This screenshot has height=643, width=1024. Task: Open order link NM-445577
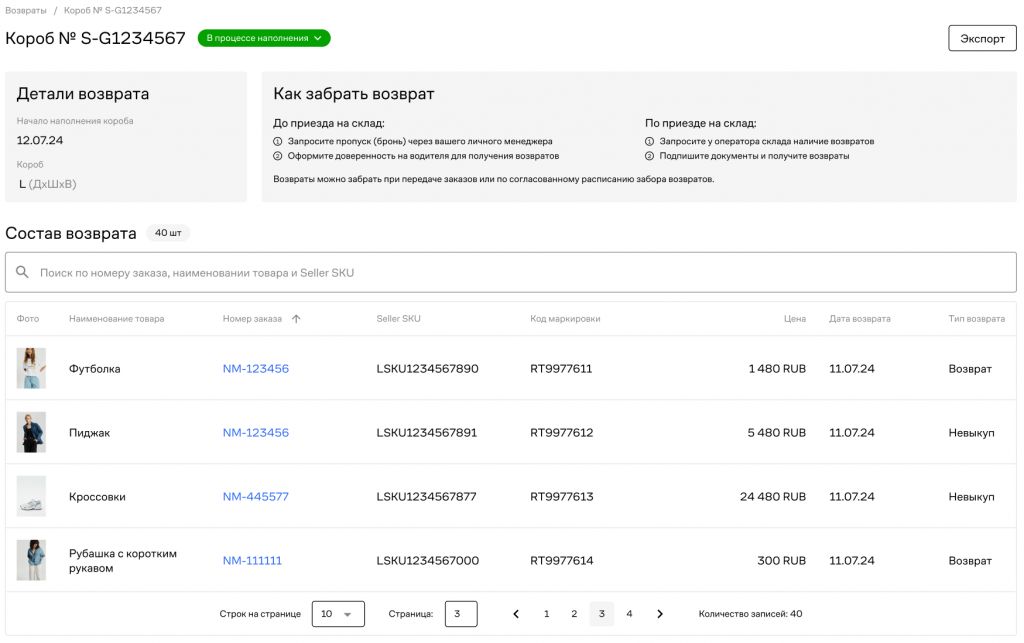(255, 497)
